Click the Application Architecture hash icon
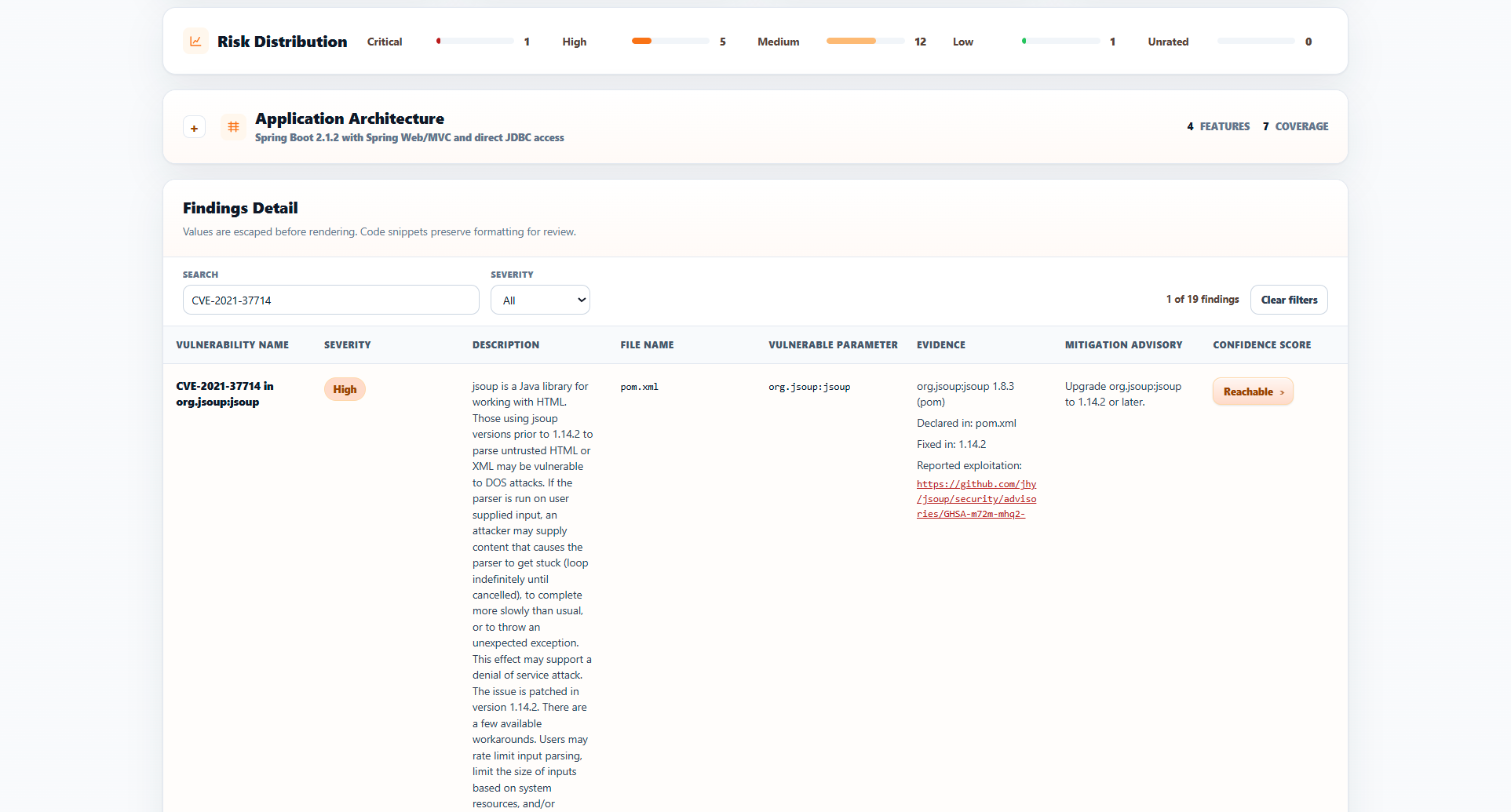Image resolution: width=1511 pixels, height=812 pixels. click(233, 127)
